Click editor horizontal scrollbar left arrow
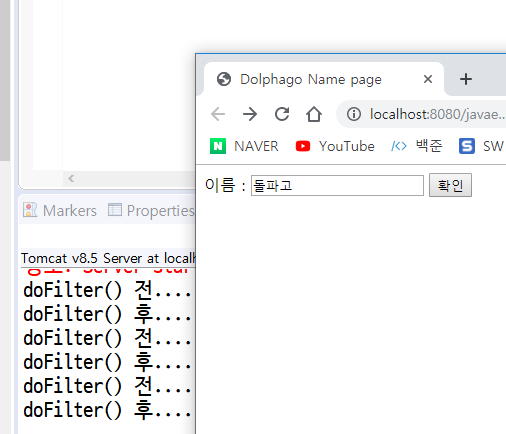This screenshot has width=506, height=434. 71,179
